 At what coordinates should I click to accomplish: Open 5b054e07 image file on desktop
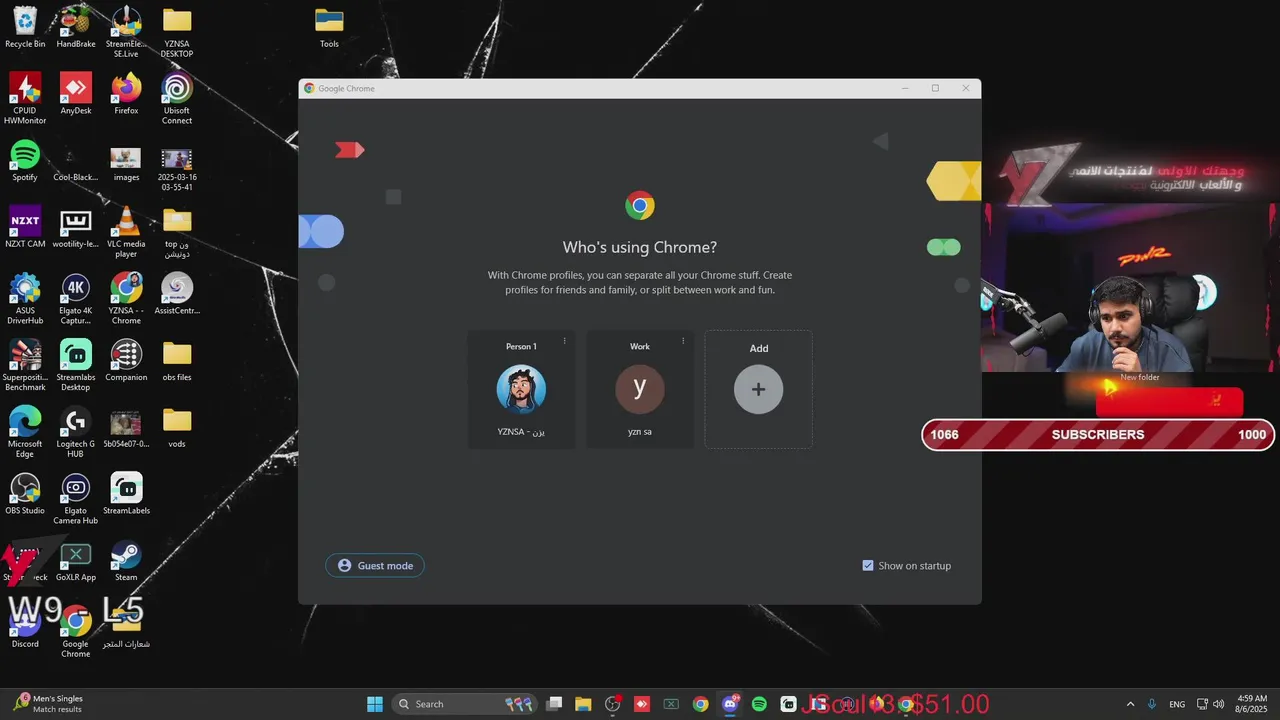(126, 427)
